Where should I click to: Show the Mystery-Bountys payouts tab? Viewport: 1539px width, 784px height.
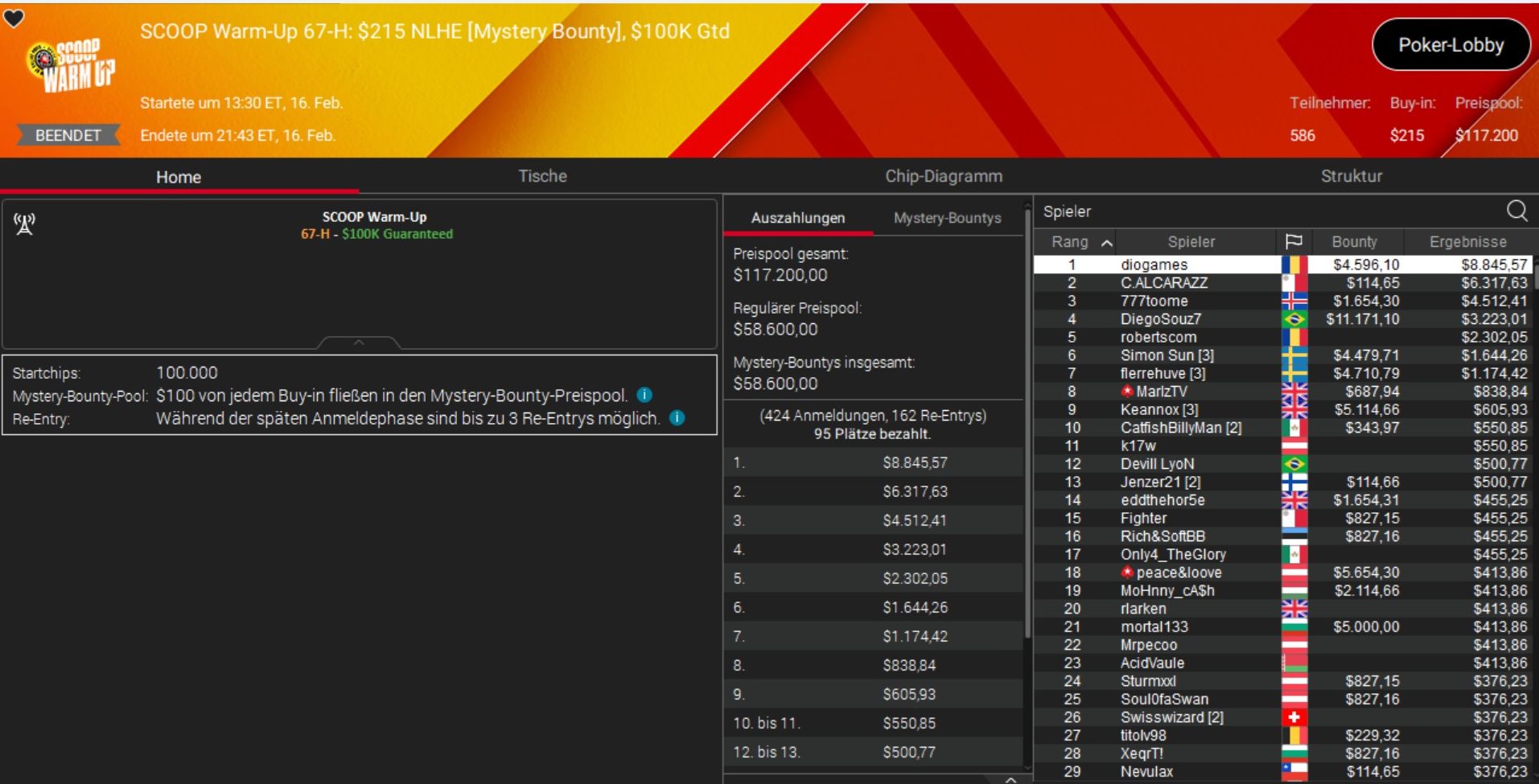point(947,218)
